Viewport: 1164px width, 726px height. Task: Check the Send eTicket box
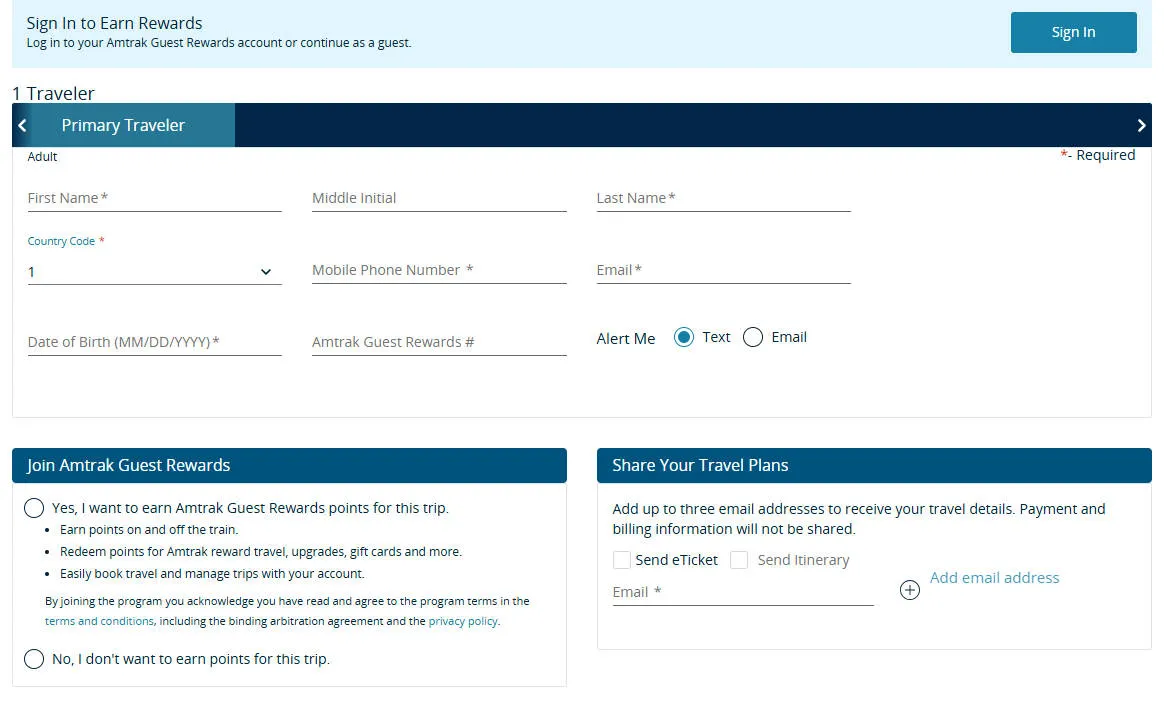click(x=622, y=560)
